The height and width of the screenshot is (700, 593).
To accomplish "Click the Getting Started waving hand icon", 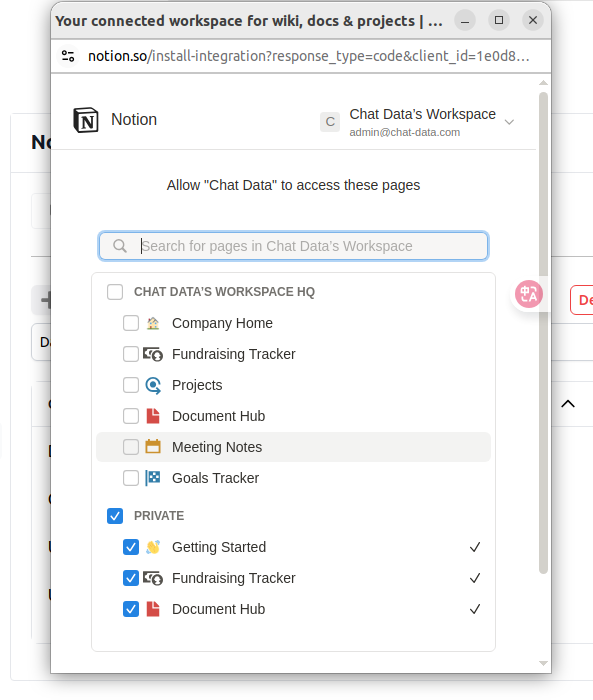I will 153,547.
